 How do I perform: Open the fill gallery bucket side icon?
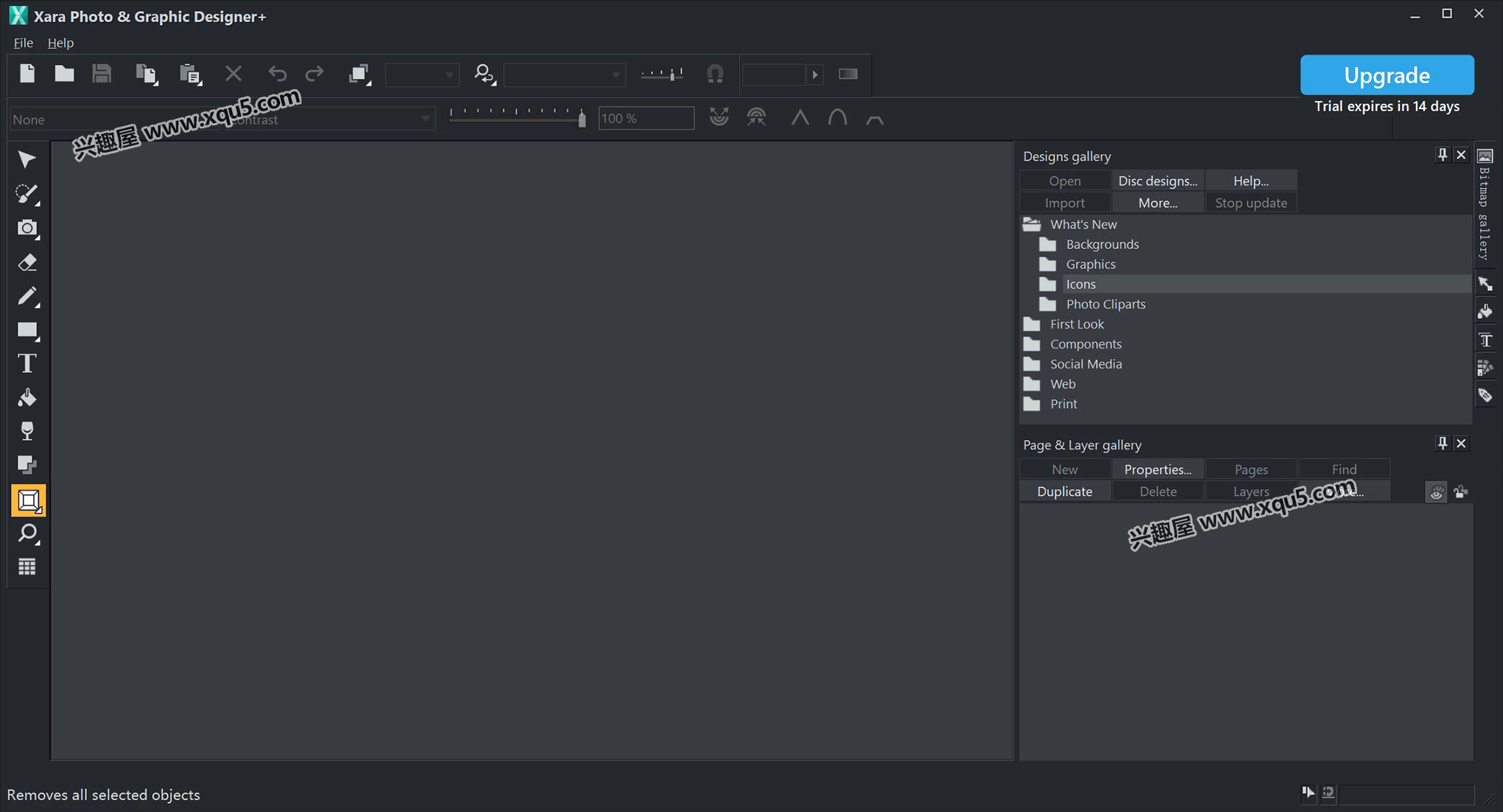pos(1485,312)
